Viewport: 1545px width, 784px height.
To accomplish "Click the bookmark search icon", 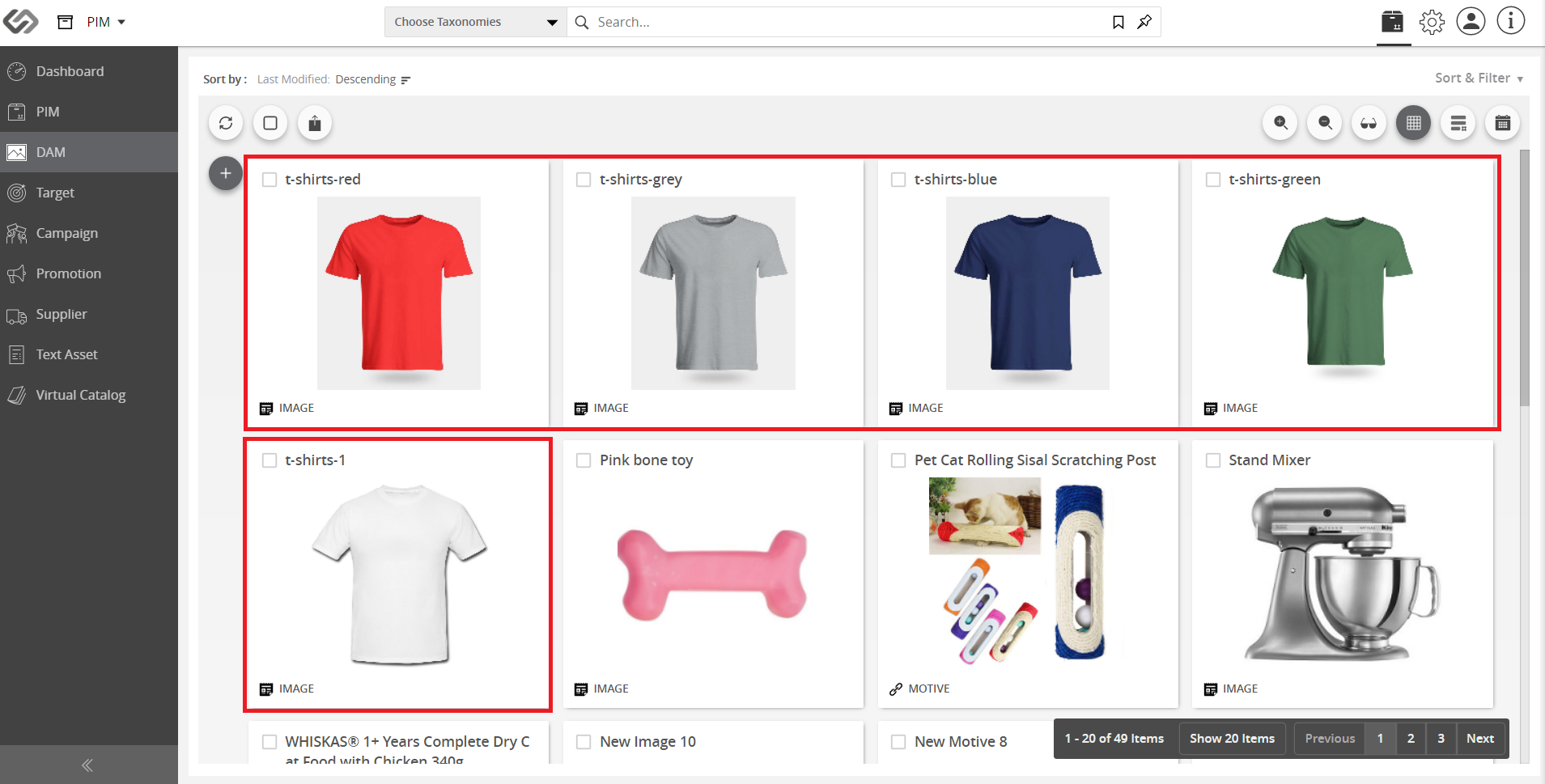I will [1118, 22].
